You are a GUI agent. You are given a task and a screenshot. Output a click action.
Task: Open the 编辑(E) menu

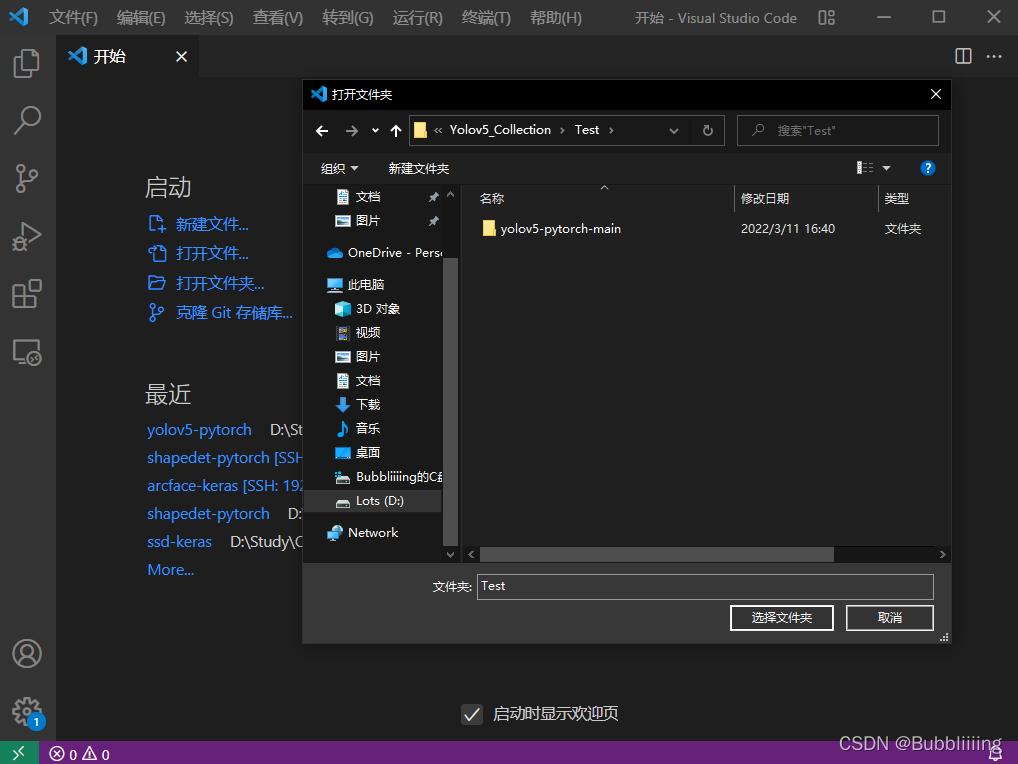pyautogui.click(x=141, y=18)
